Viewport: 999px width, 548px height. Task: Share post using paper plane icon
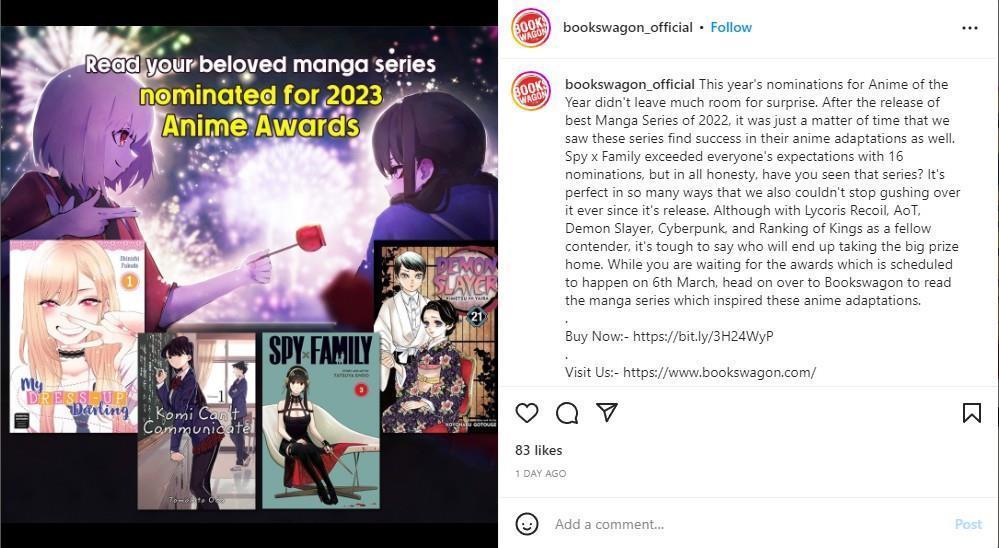[607, 412]
